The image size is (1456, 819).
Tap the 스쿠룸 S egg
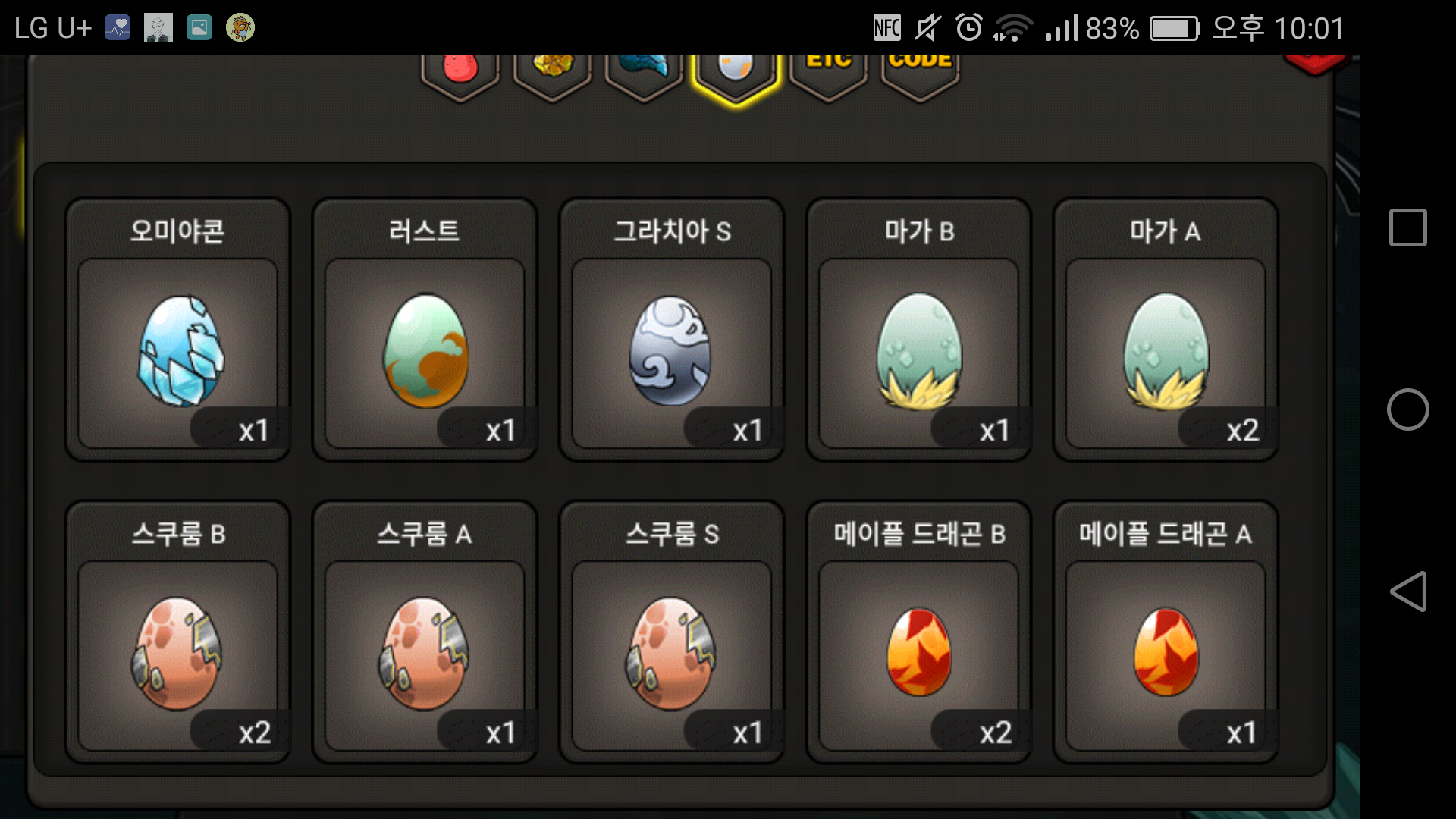coord(671,632)
